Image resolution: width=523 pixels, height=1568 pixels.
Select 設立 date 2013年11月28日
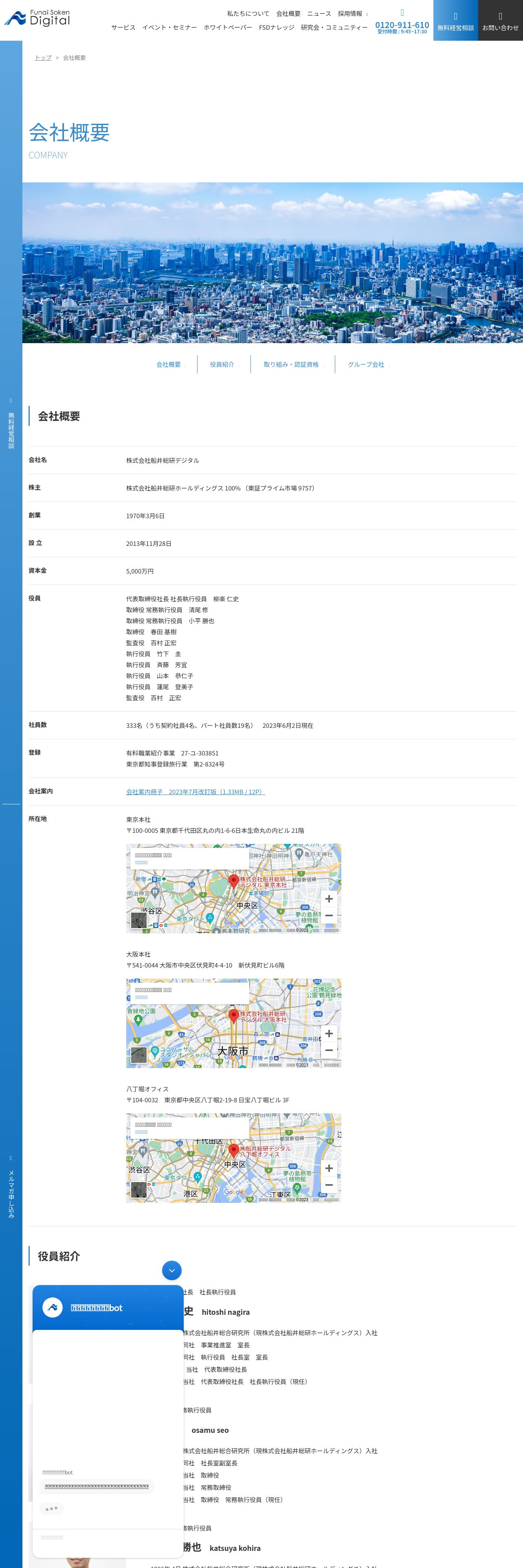[149, 543]
